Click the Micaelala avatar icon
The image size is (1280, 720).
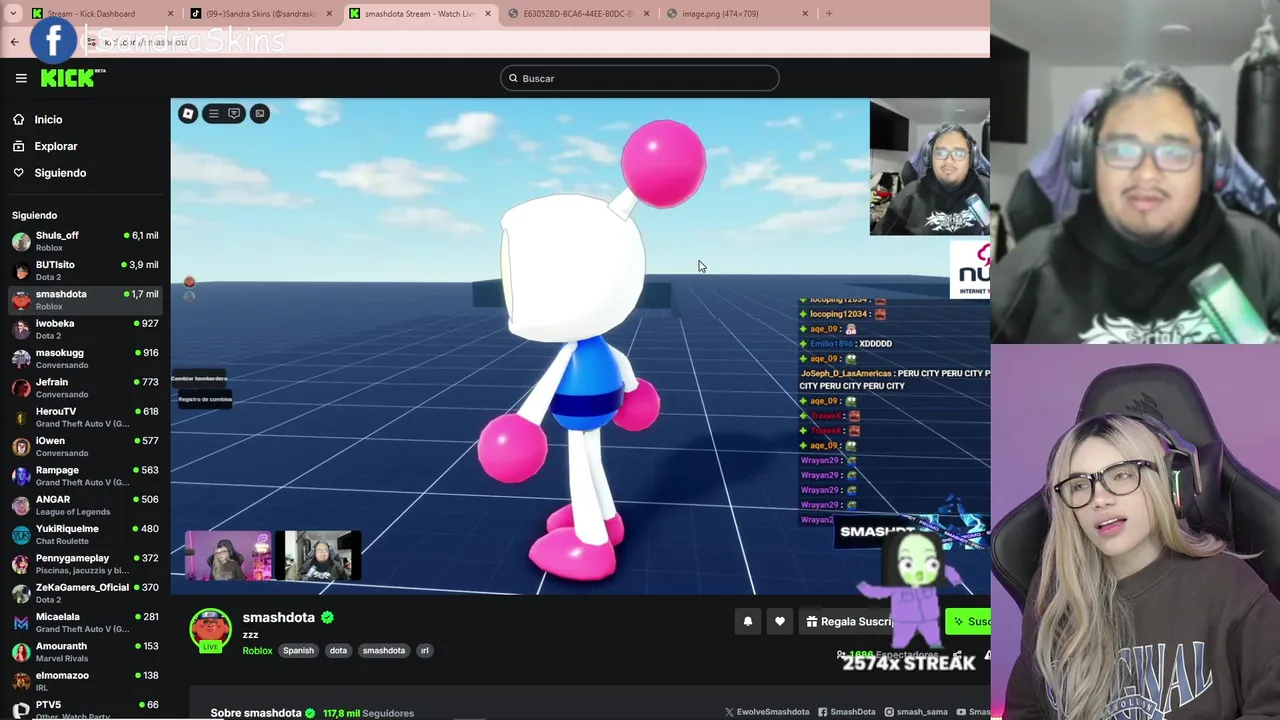tap(21, 622)
